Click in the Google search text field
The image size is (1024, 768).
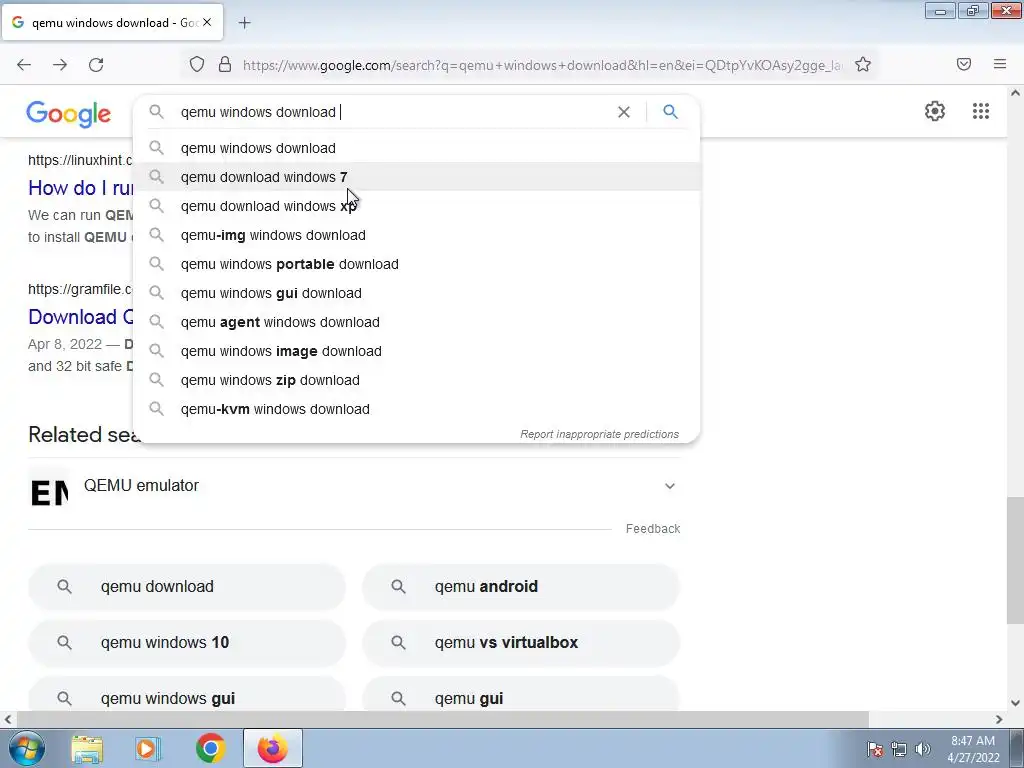392,112
